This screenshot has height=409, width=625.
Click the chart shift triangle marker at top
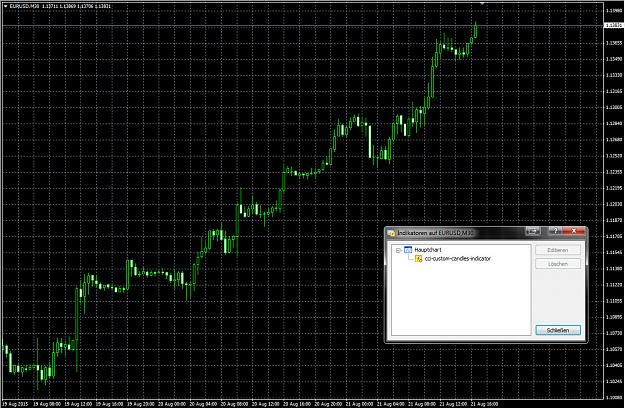482,4
